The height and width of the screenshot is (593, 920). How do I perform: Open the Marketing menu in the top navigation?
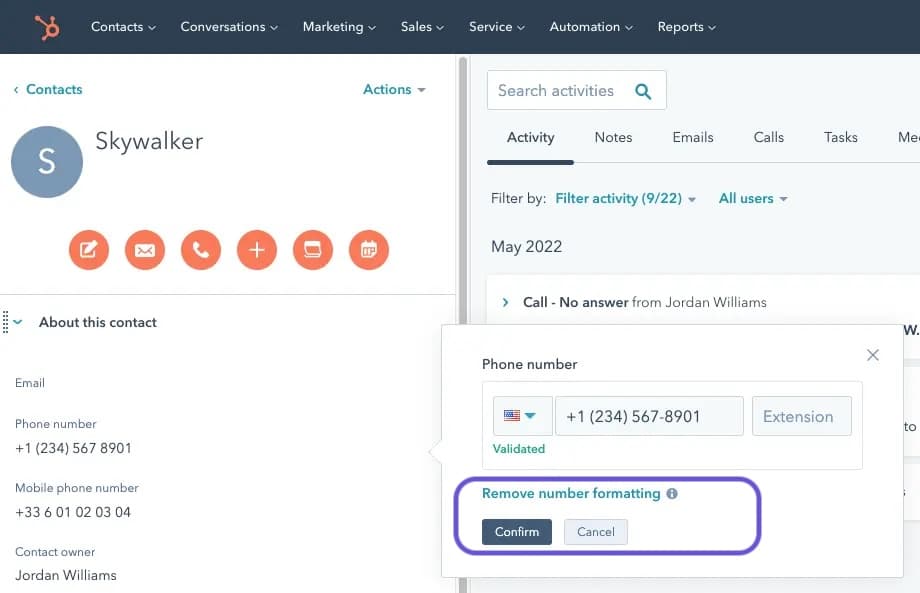(339, 27)
